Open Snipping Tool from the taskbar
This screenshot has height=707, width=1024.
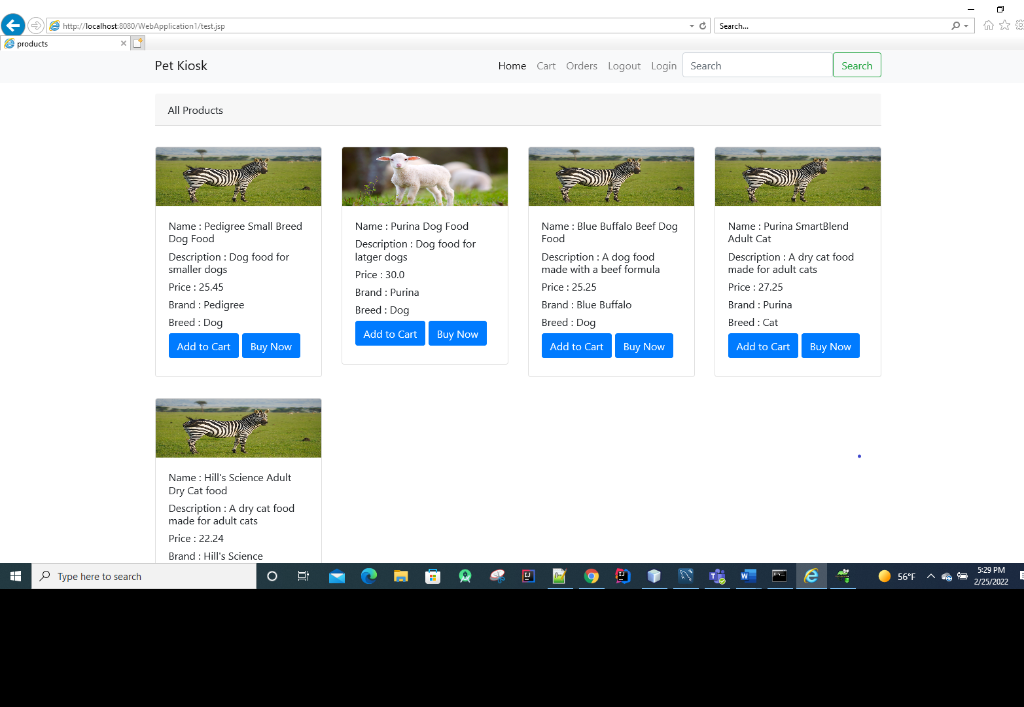498,576
